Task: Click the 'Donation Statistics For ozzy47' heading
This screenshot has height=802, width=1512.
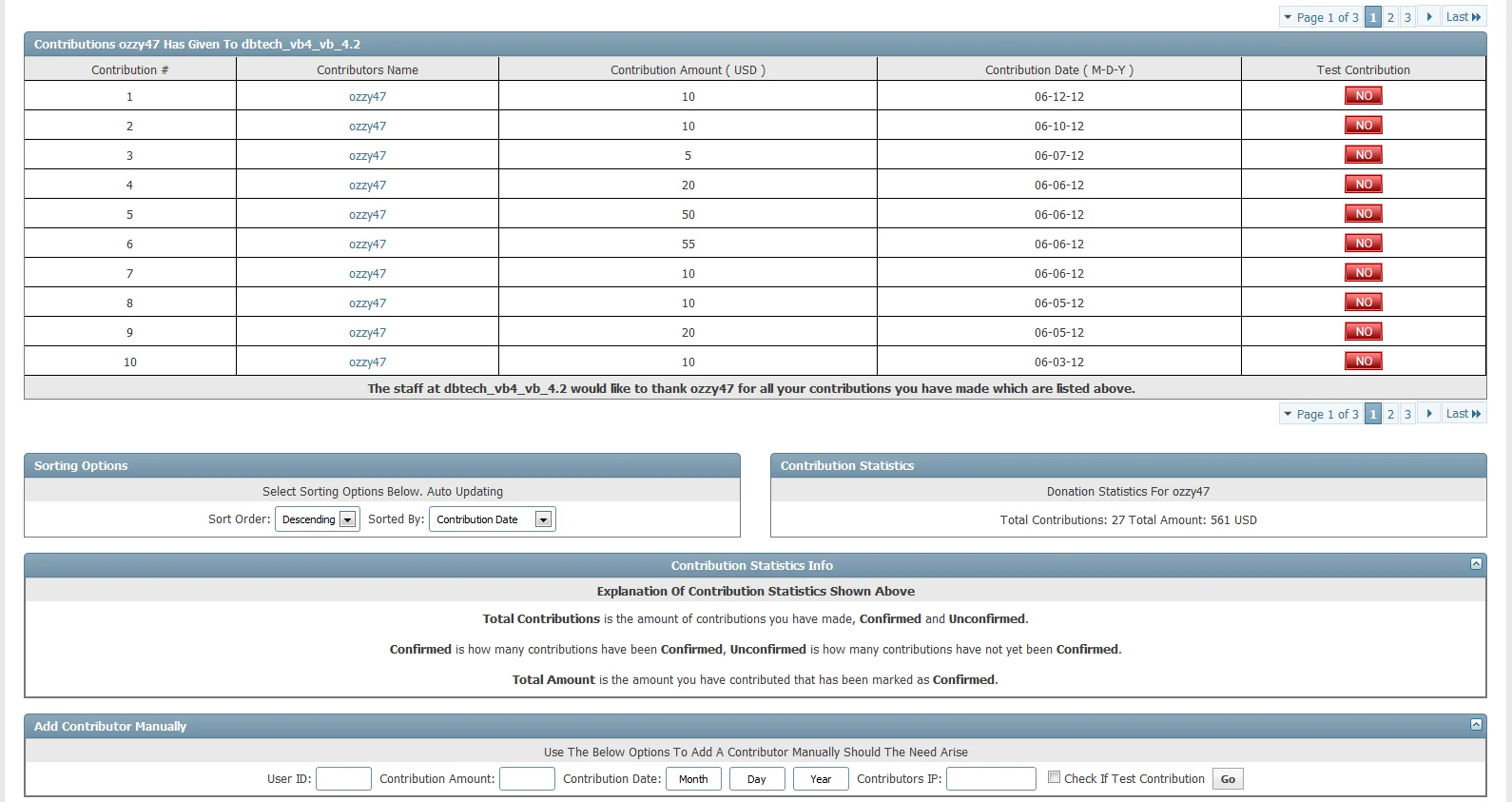Action: click(1129, 492)
